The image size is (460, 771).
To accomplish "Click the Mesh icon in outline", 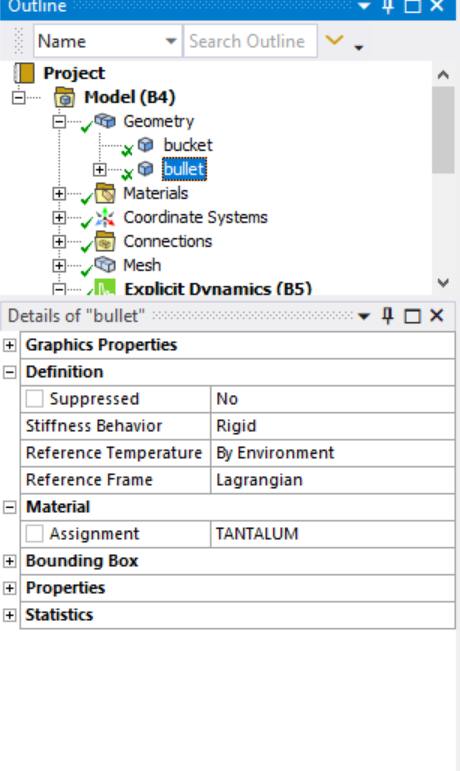I will pos(105,266).
